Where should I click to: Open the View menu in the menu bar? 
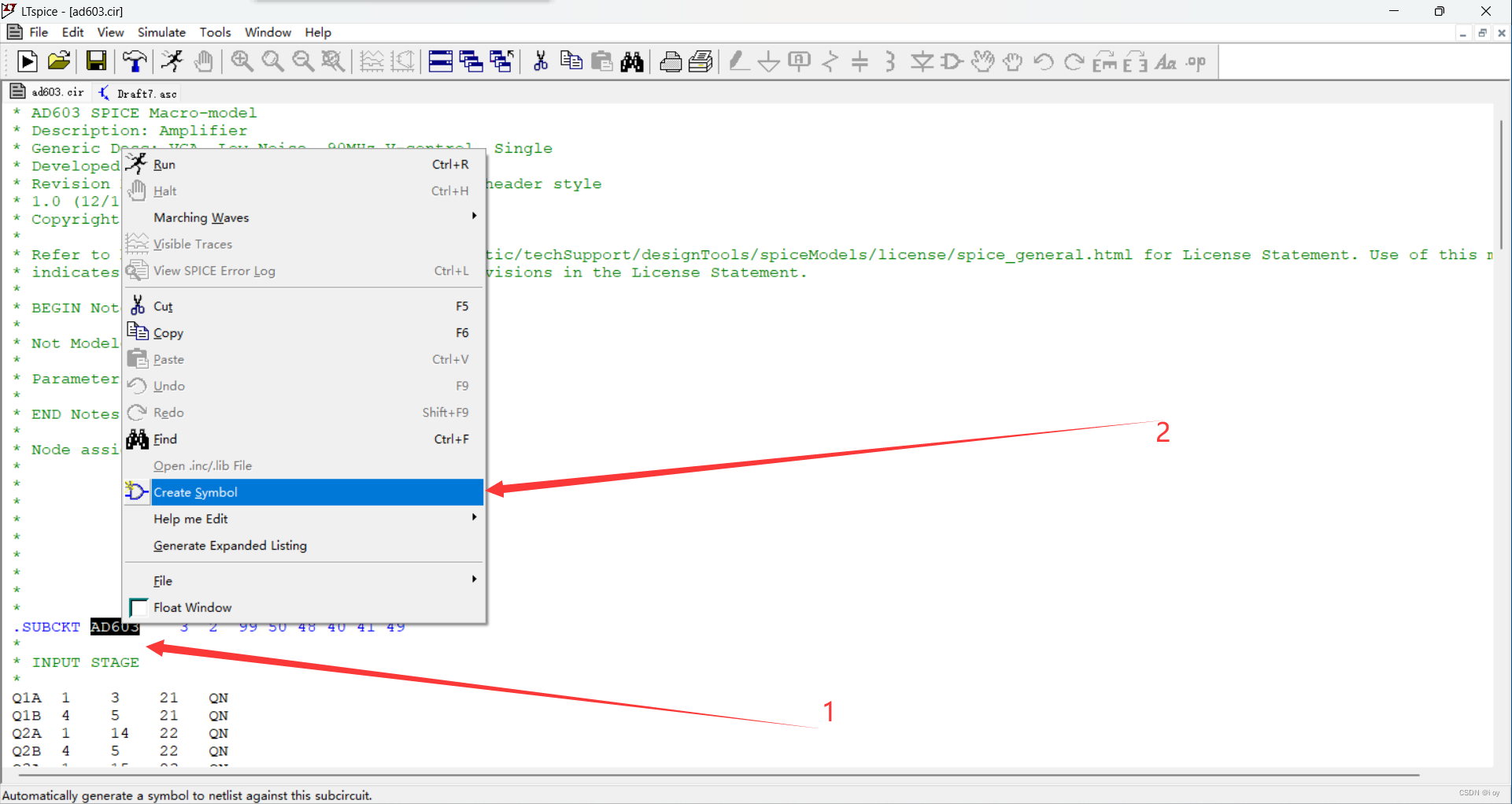110,32
